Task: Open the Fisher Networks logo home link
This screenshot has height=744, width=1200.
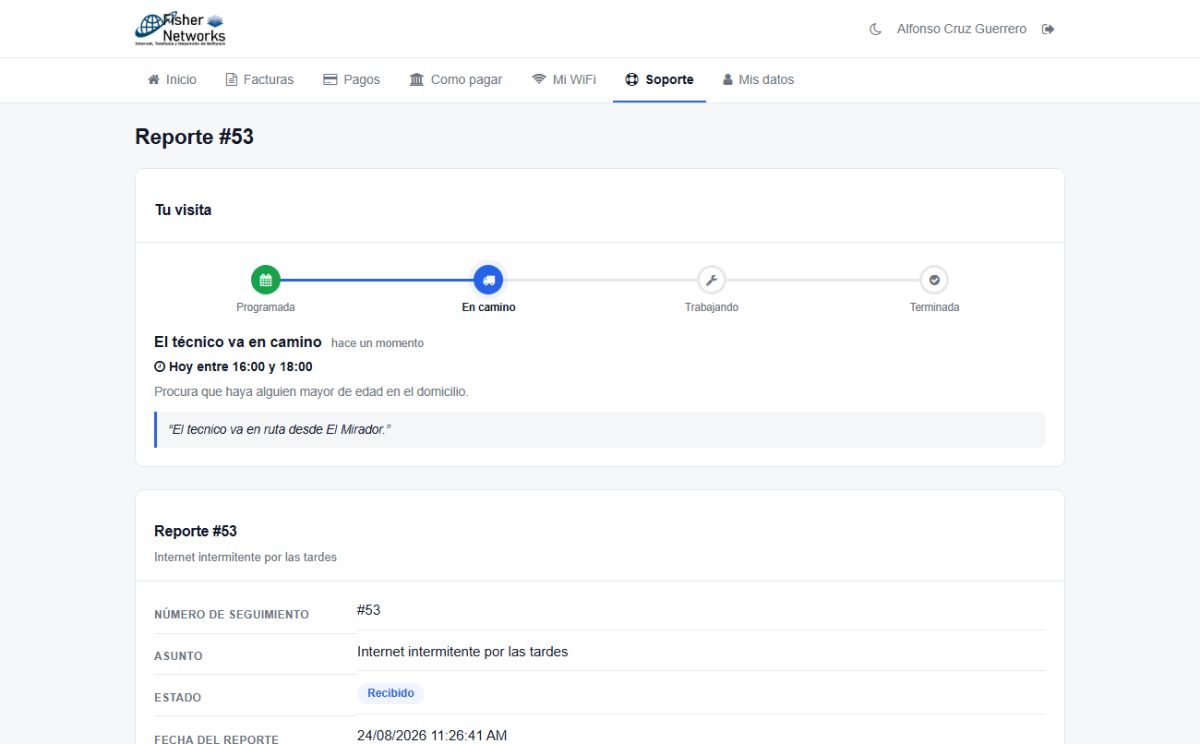Action: coord(181,29)
